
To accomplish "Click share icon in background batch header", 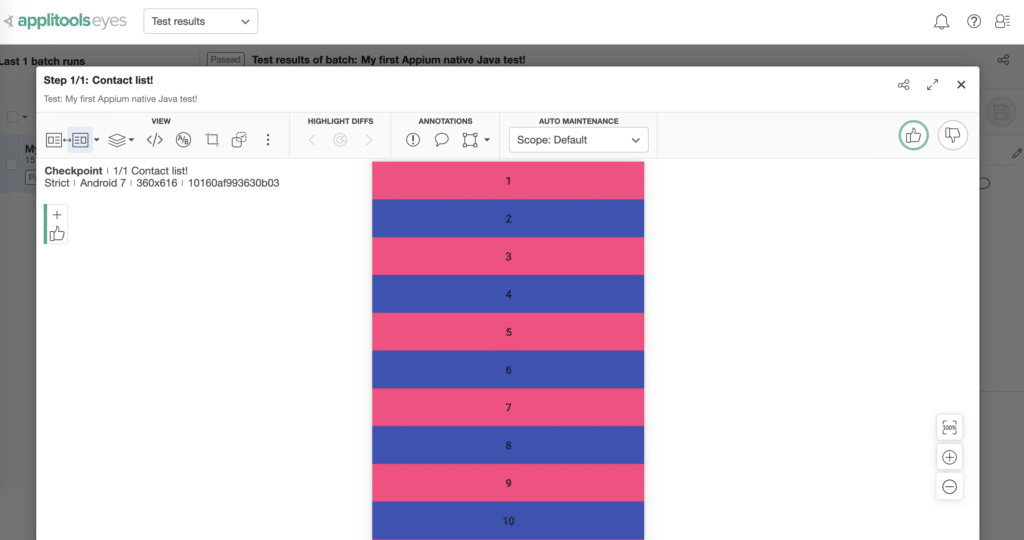I will (x=1003, y=60).
